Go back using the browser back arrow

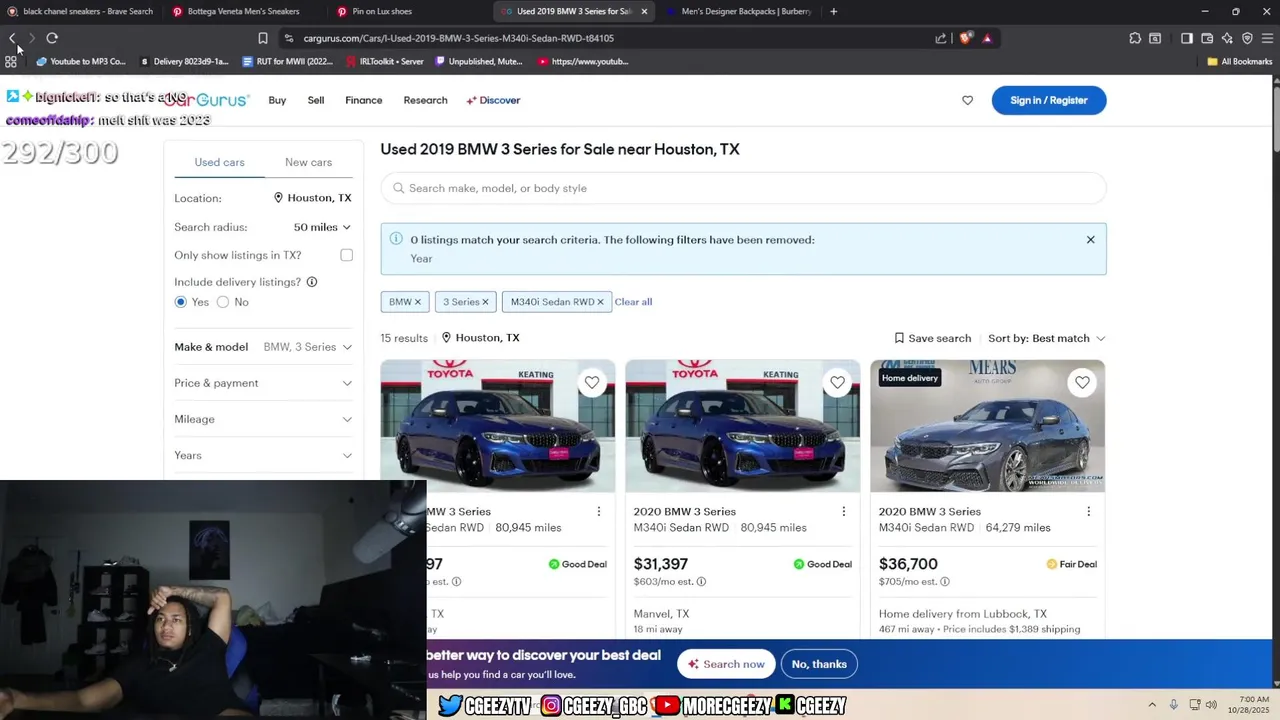coord(12,38)
